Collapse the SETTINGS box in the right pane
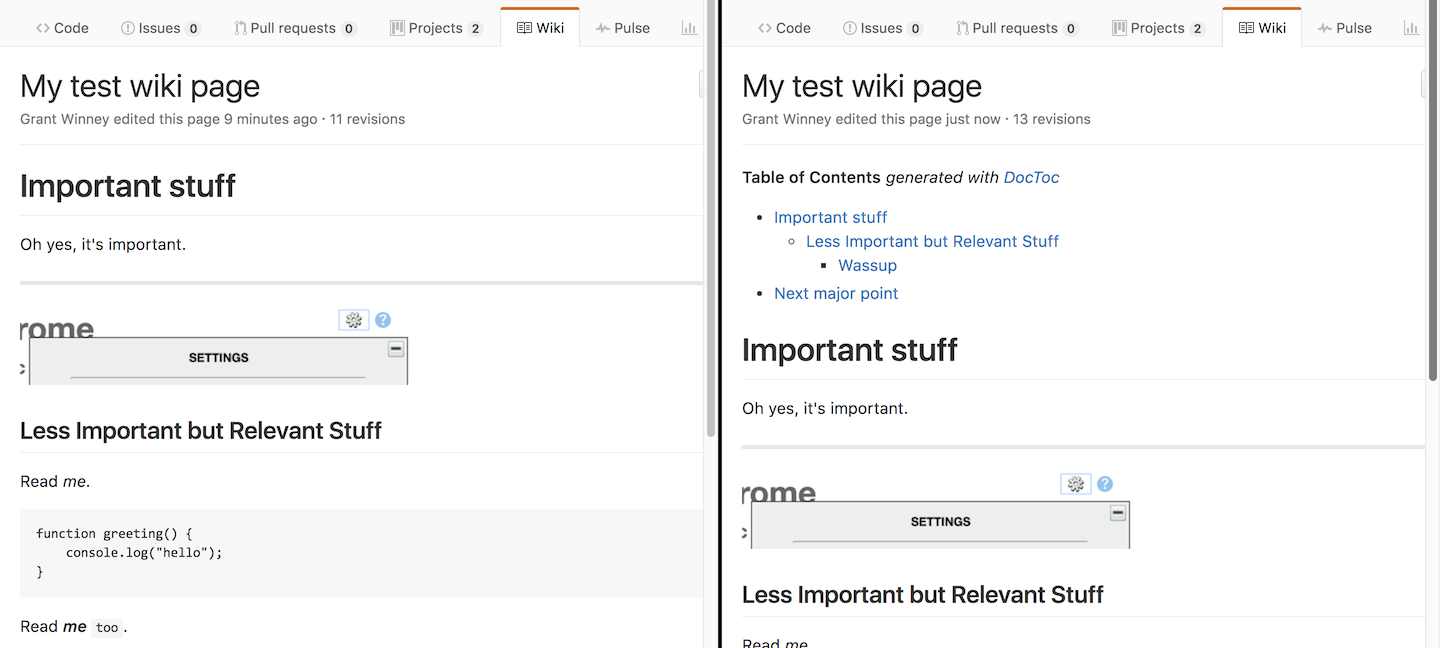1440x648 pixels. [x=1118, y=513]
